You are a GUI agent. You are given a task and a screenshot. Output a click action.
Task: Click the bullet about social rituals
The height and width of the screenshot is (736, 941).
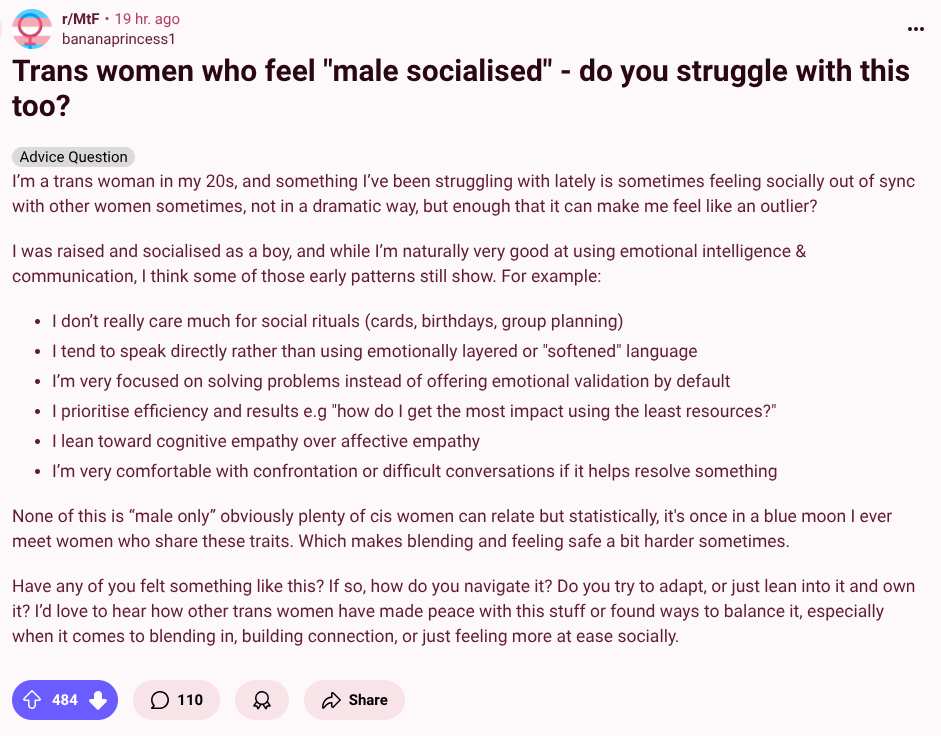[337, 321]
